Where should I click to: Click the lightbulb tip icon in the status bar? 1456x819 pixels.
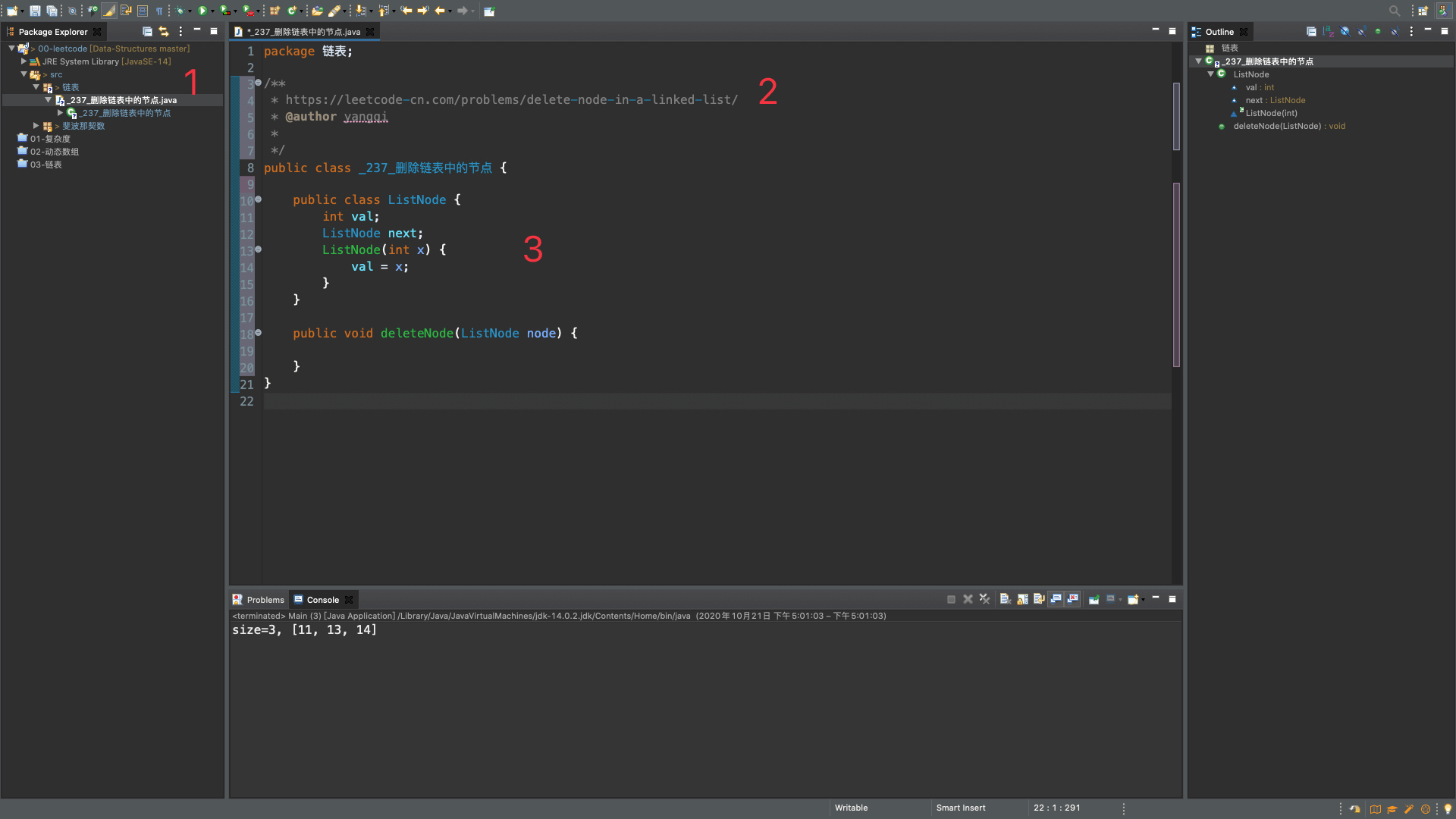tap(1448, 808)
